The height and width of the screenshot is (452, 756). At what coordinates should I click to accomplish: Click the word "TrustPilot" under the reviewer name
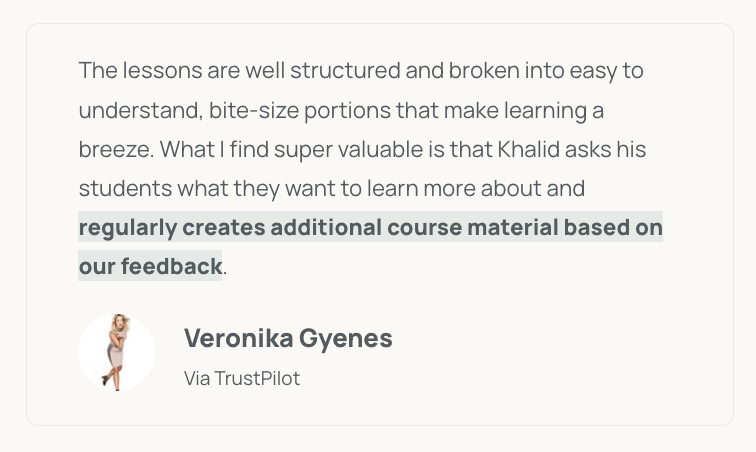[257, 378]
